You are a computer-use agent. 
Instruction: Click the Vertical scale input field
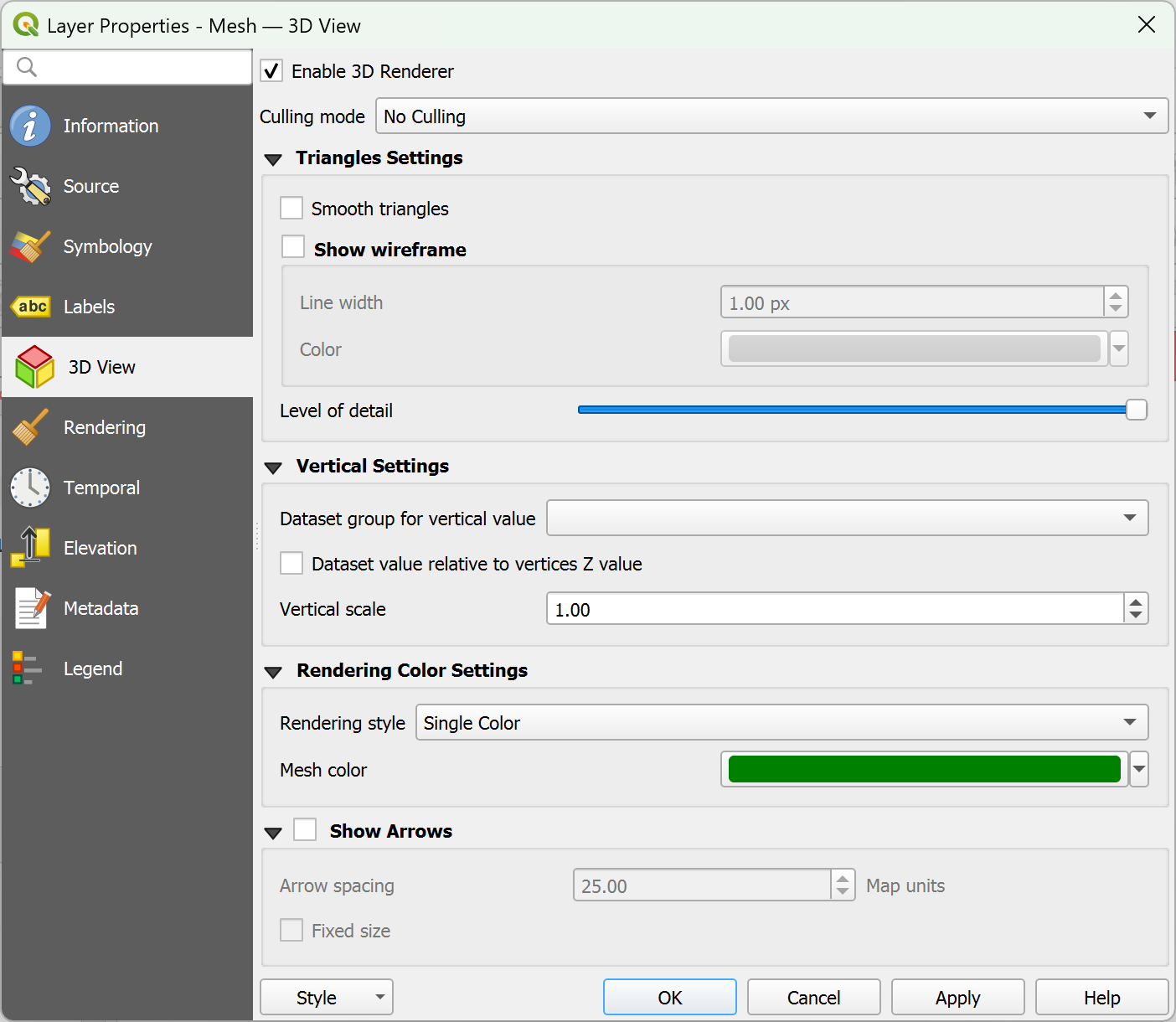[x=836, y=609]
